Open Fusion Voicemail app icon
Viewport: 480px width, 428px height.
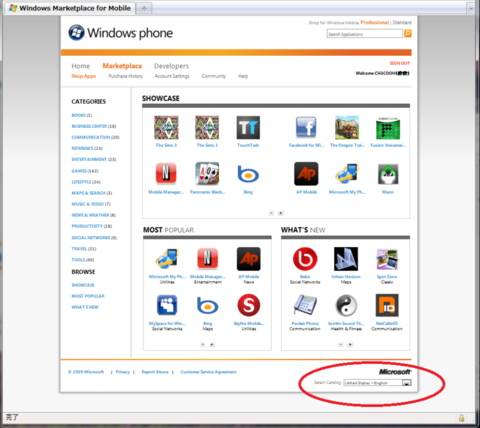[388, 128]
